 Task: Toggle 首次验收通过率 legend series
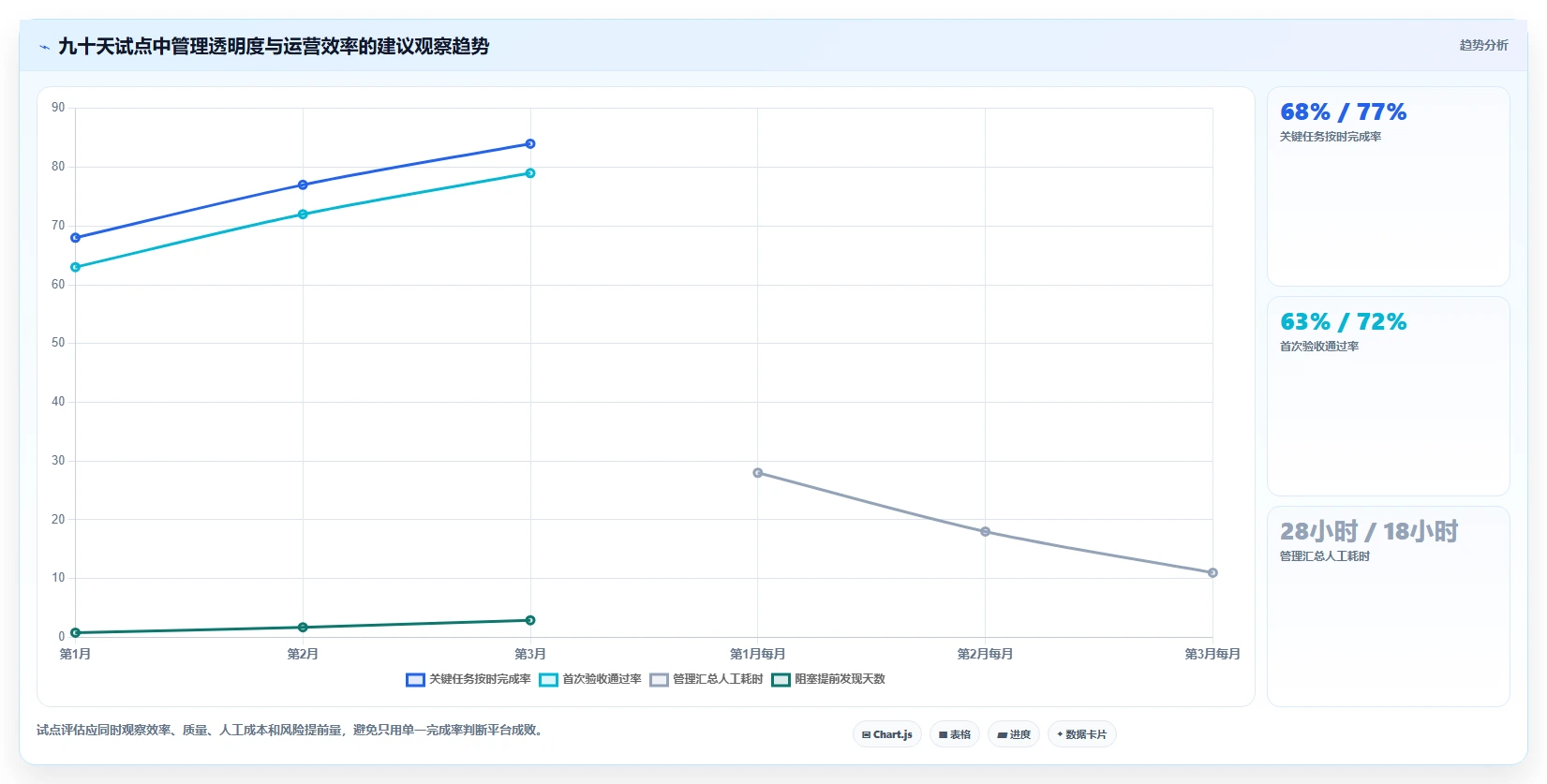pos(590,679)
